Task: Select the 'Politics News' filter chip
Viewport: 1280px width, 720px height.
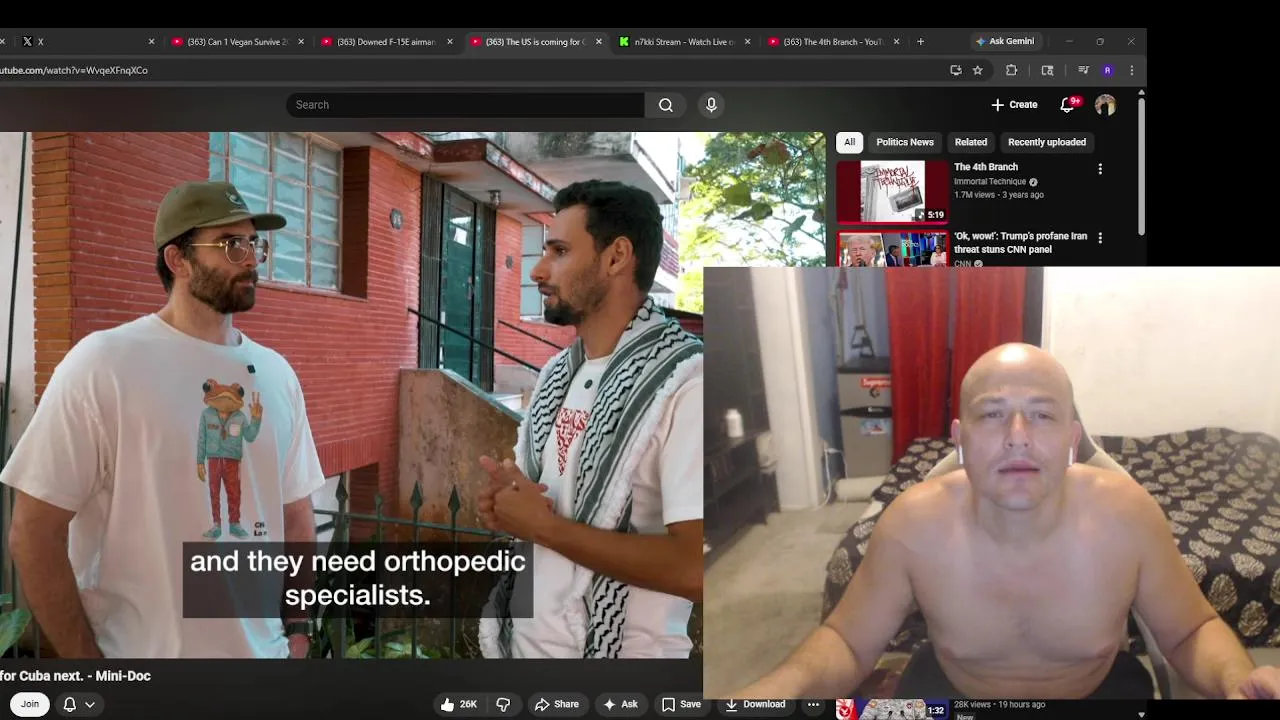Action: point(905,142)
